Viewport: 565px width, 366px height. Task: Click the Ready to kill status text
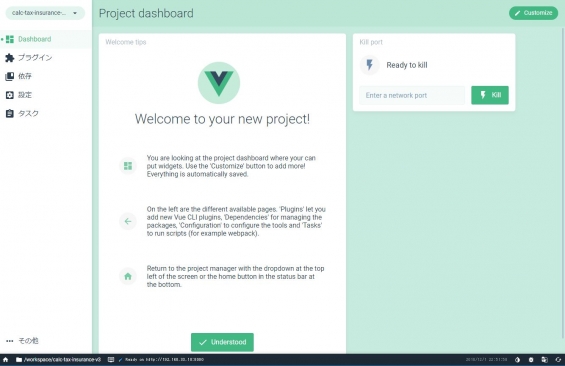coord(407,65)
